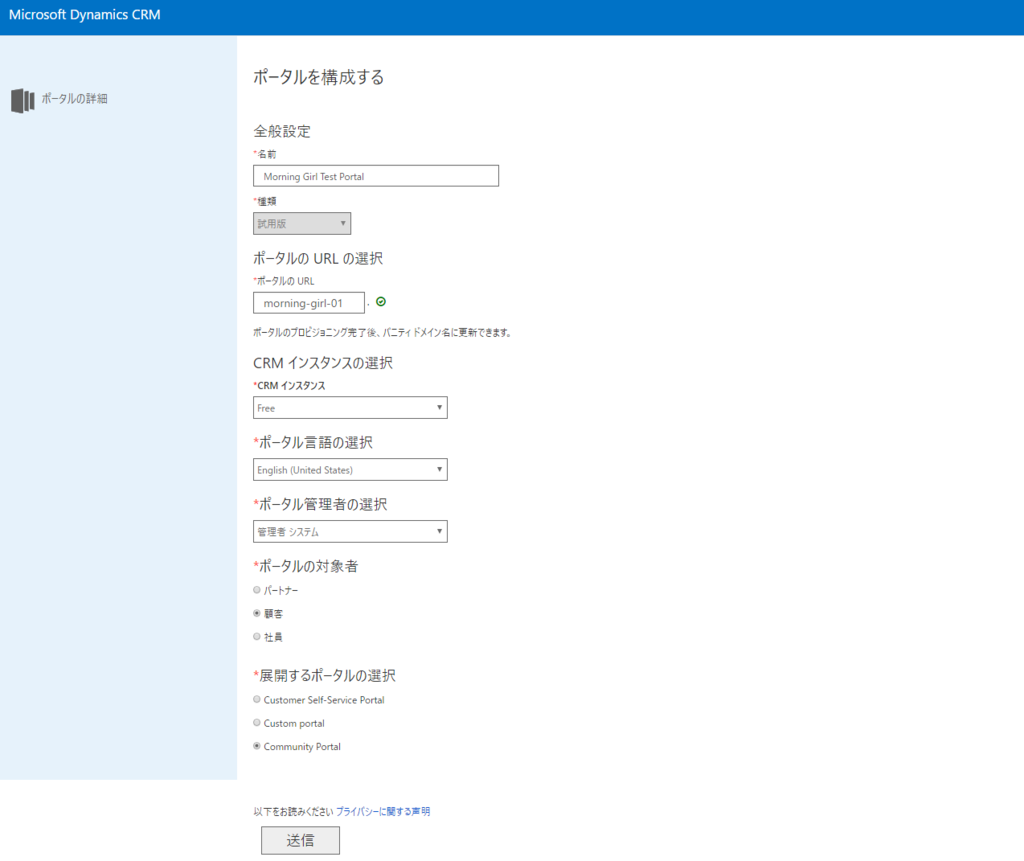
Task: Click the ポータルの詳細 sidebar icon
Action: coord(22,99)
